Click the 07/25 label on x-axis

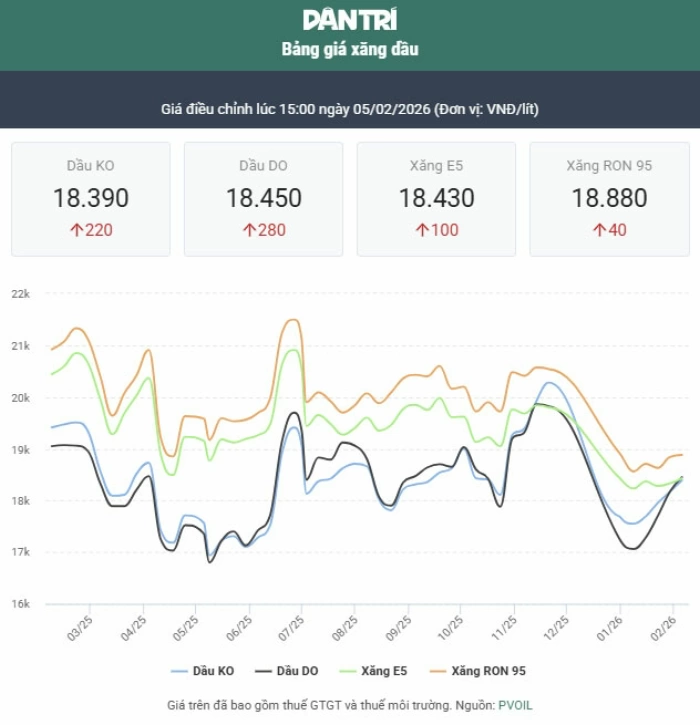(x=290, y=629)
